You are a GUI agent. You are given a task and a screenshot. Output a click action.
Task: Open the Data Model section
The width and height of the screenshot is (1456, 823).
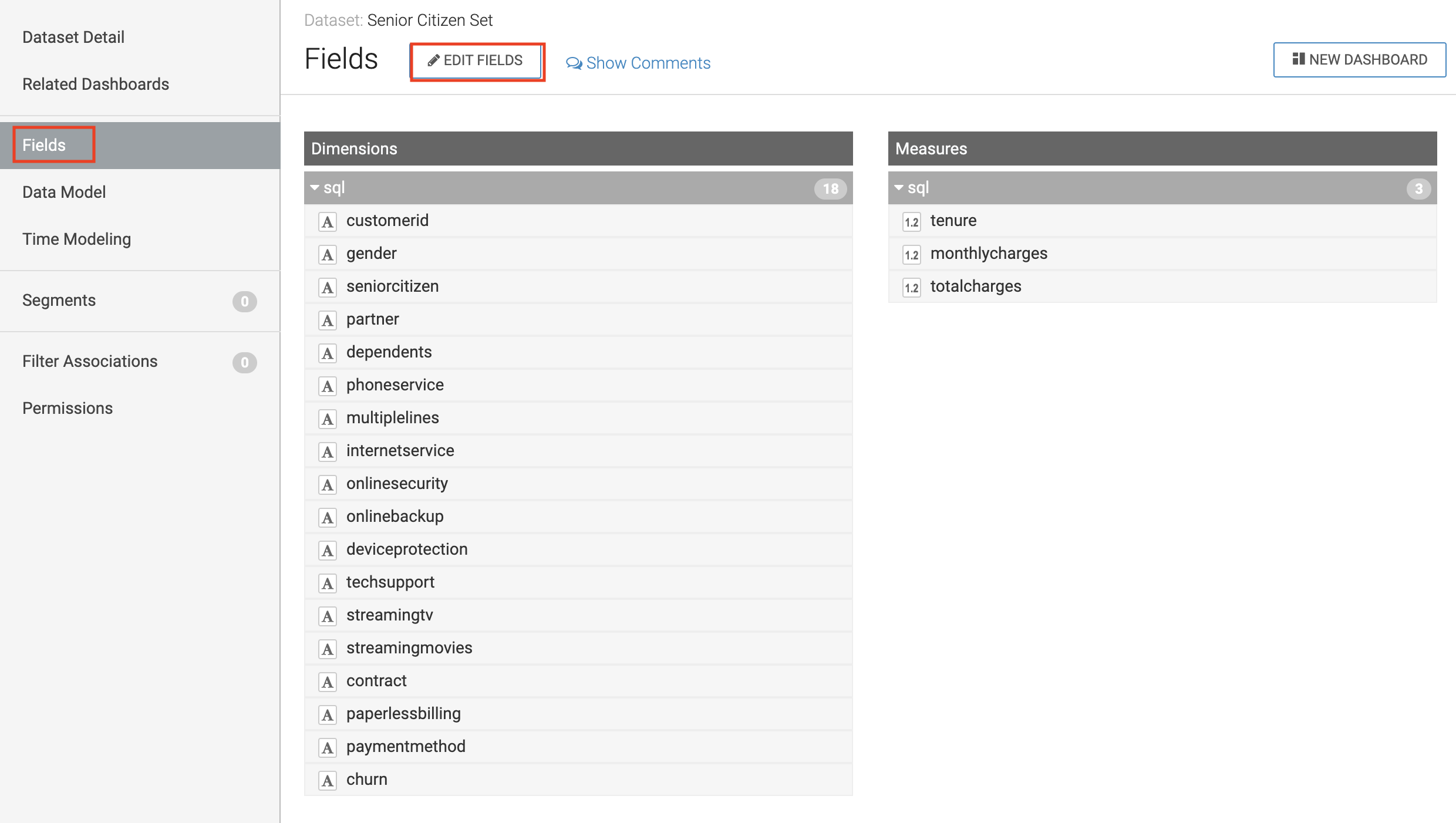pyautogui.click(x=64, y=192)
